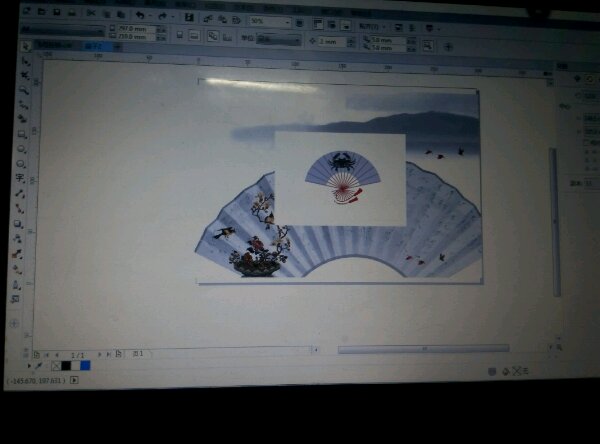Click the New document icon
Screen dimensions: 600x444
click(x=27, y=11)
